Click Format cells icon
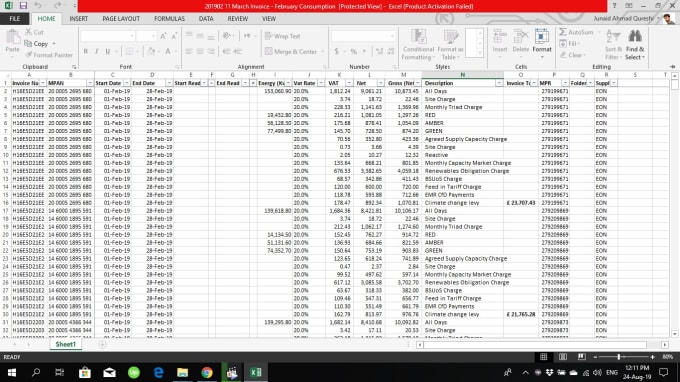Image resolution: width=680 pixels, height=382 pixels. [542, 36]
